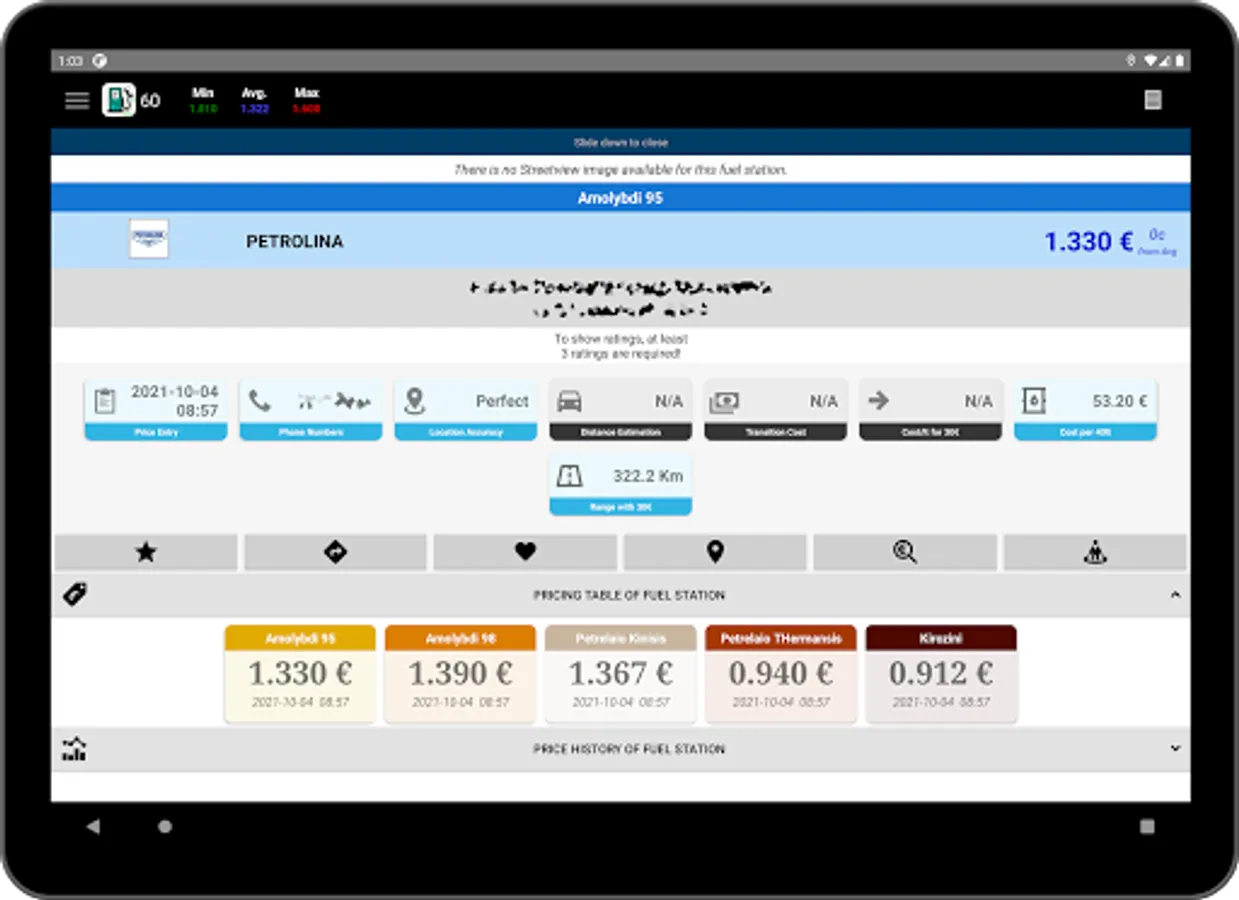This screenshot has width=1239, height=900.
Task: Tap the no Streetview image notice
Action: point(621,170)
